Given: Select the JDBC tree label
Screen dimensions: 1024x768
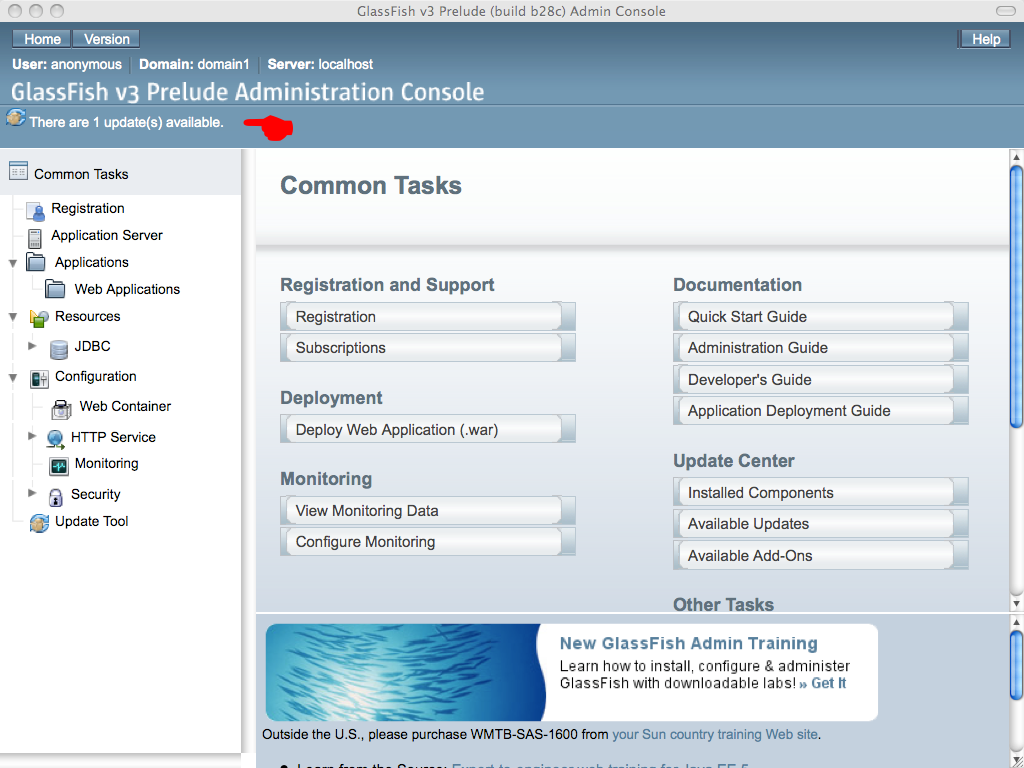Looking at the screenshot, I should point(92,346).
